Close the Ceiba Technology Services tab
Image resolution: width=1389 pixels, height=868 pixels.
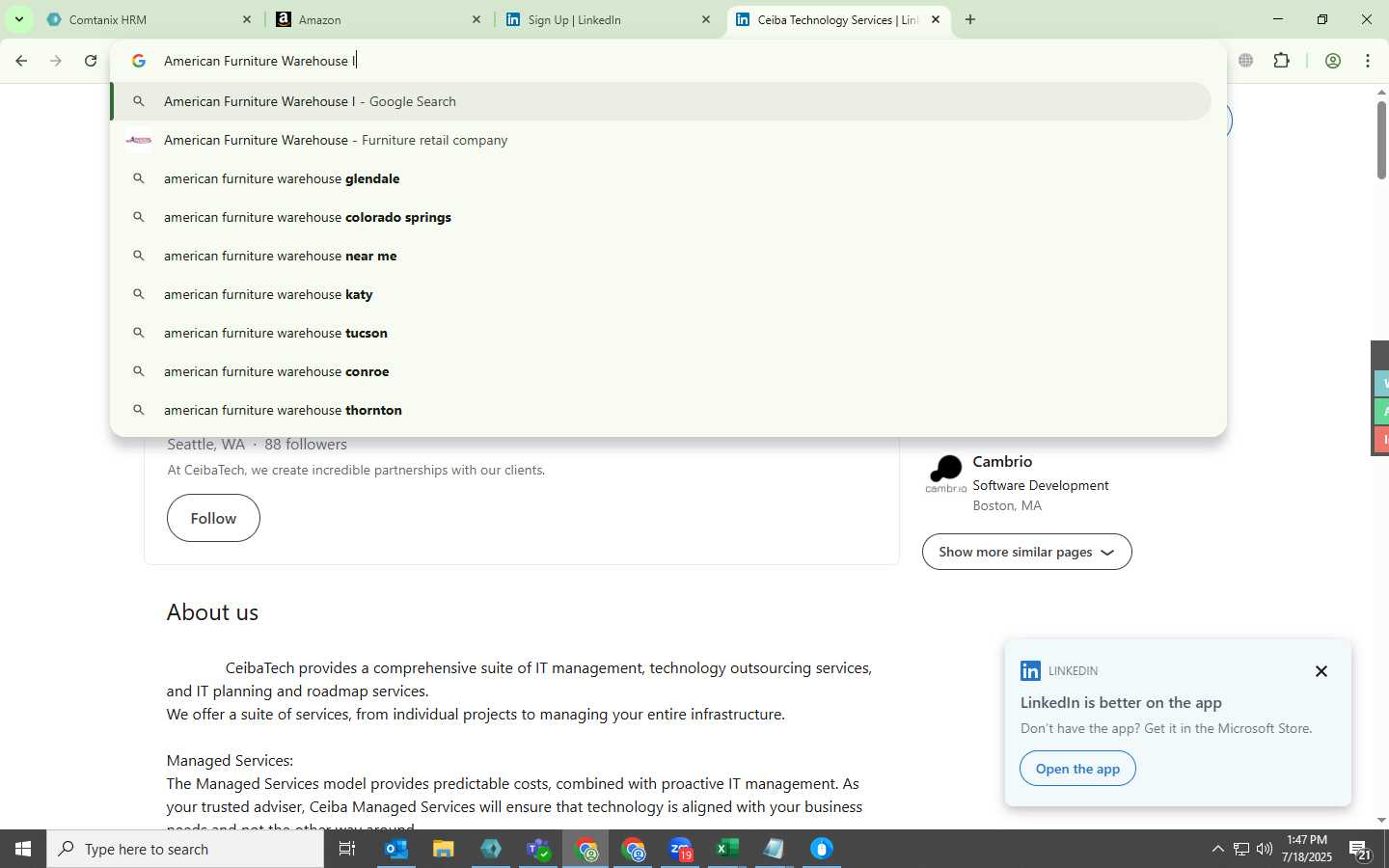point(935,19)
